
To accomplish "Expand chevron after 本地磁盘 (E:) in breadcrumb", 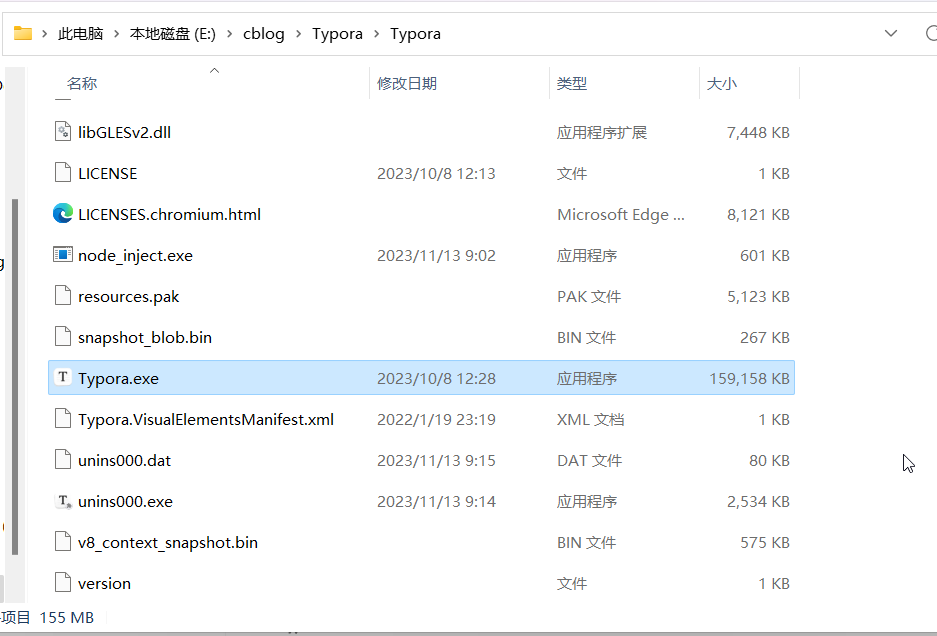I will click(229, 34).
